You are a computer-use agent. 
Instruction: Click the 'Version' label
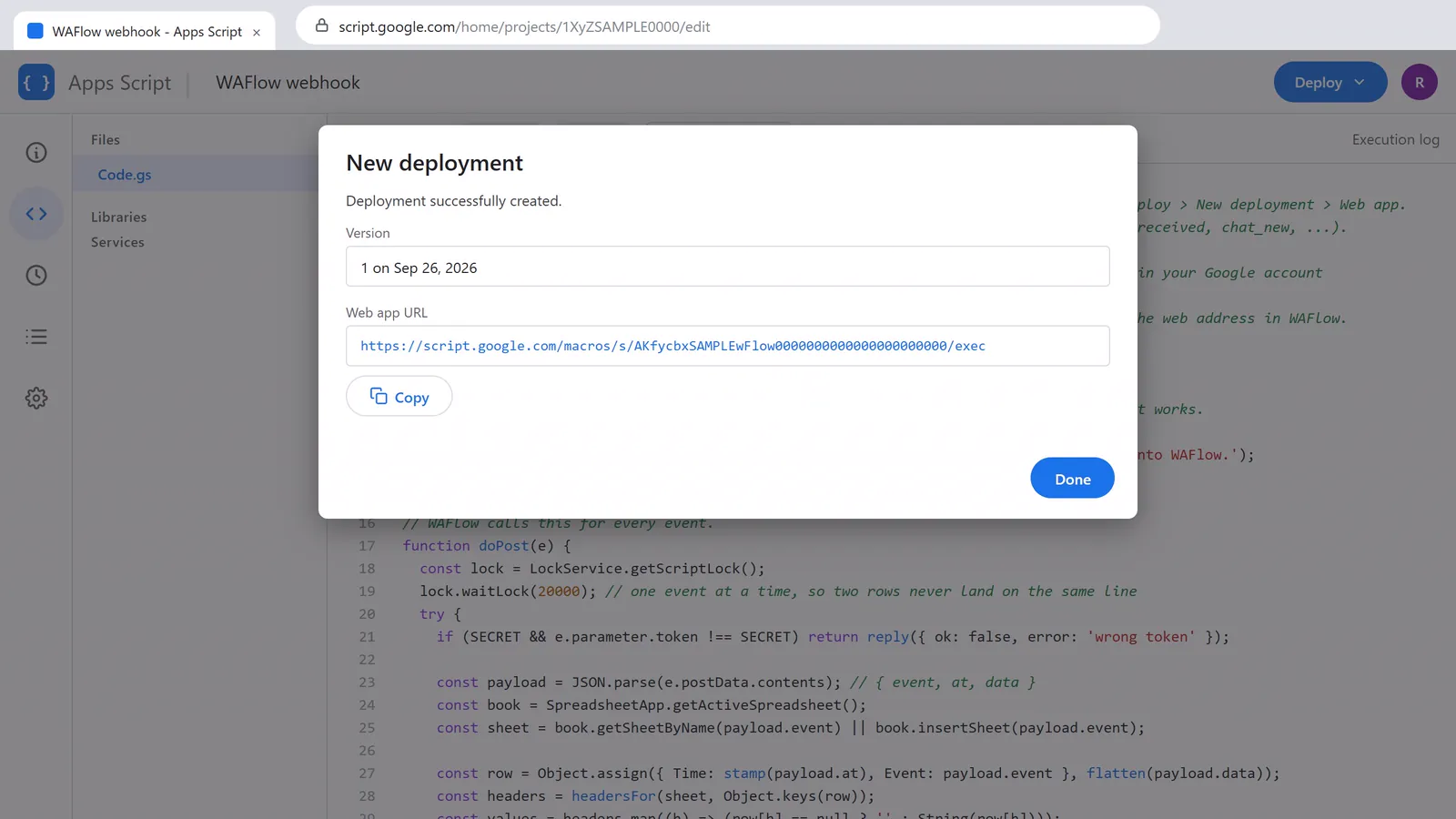(x=368, y=233)
